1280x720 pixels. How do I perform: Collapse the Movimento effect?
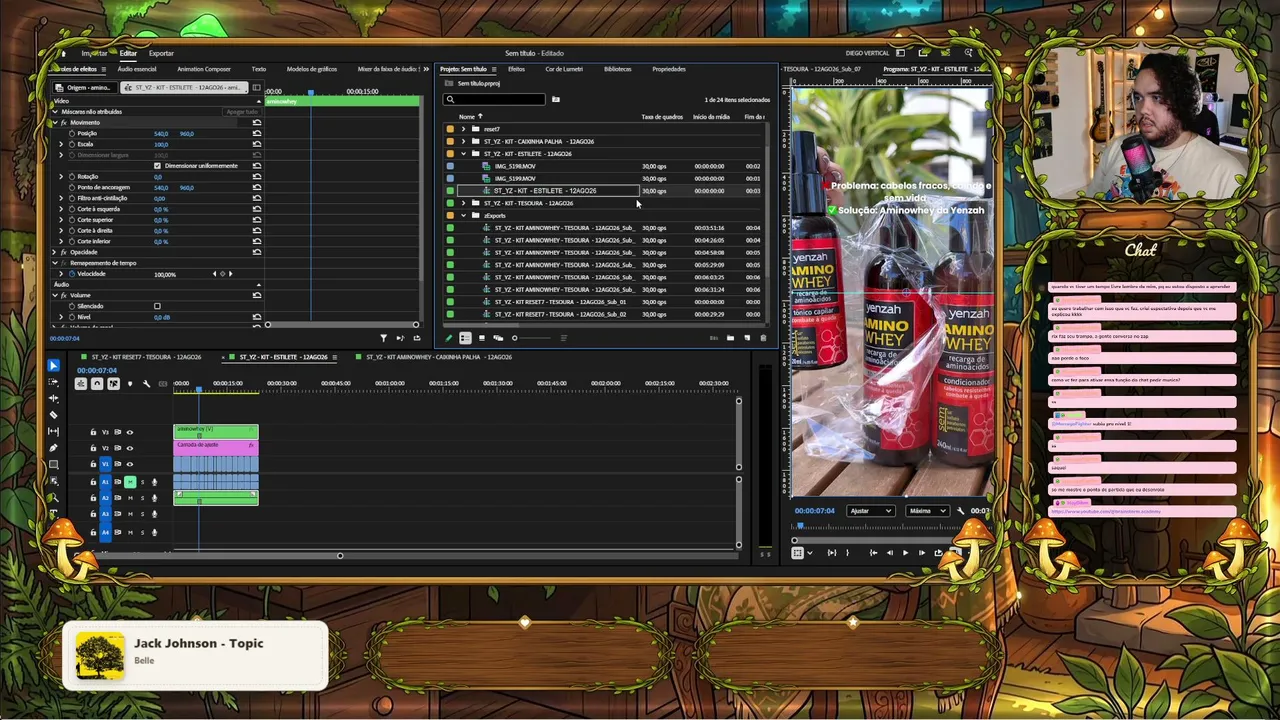[55, 122]
